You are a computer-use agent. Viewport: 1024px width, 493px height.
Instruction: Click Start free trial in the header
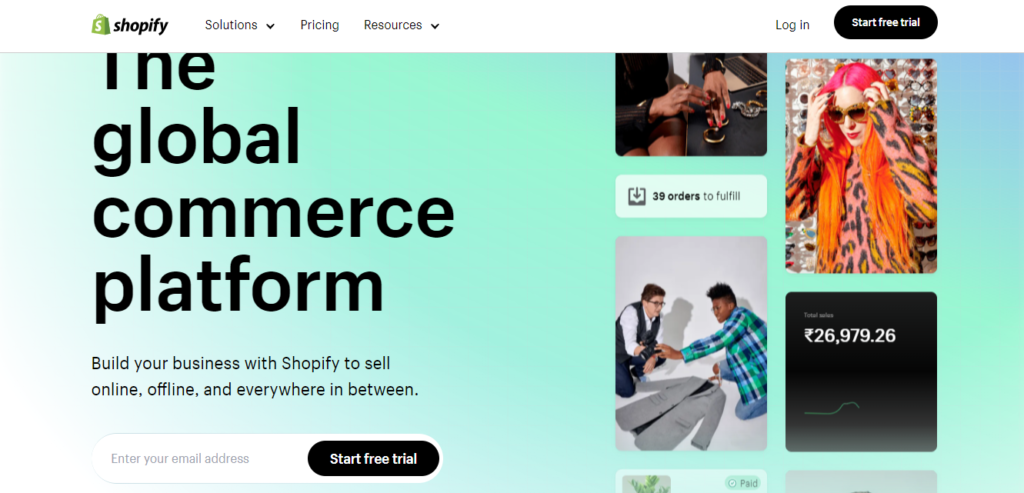click(886, 22)
